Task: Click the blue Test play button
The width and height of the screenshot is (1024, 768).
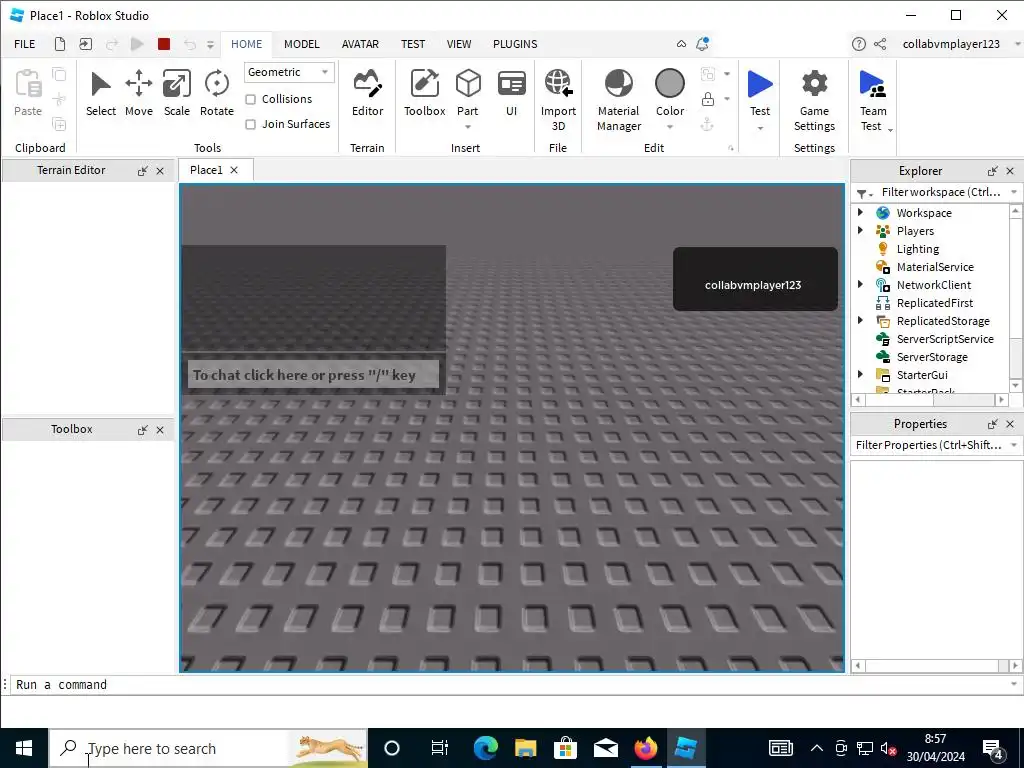Action: [x=760, y=84]
